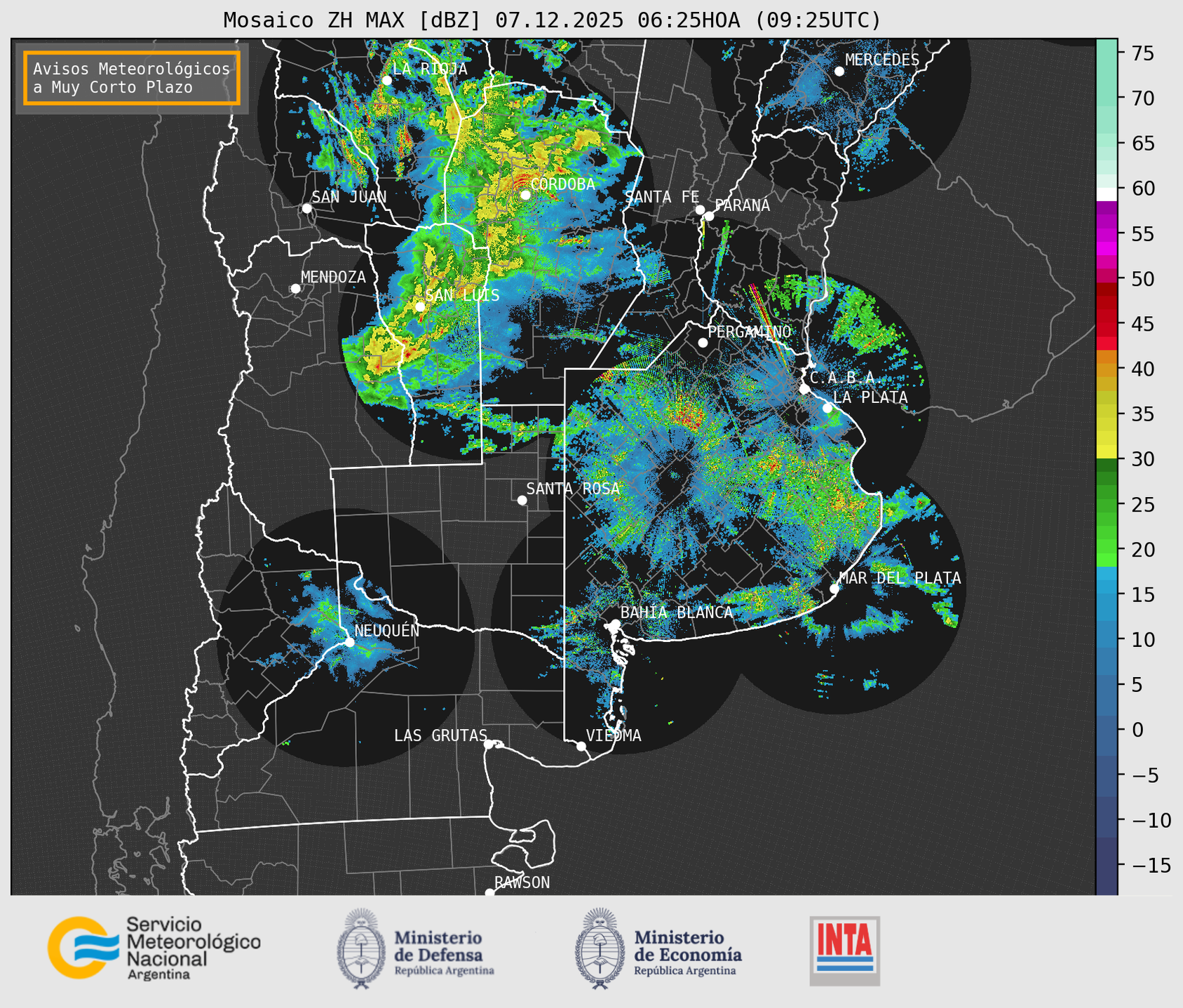Select the Neuquén city marker
This screenshot has width=1183, height=1008.
tap(349, 641)
